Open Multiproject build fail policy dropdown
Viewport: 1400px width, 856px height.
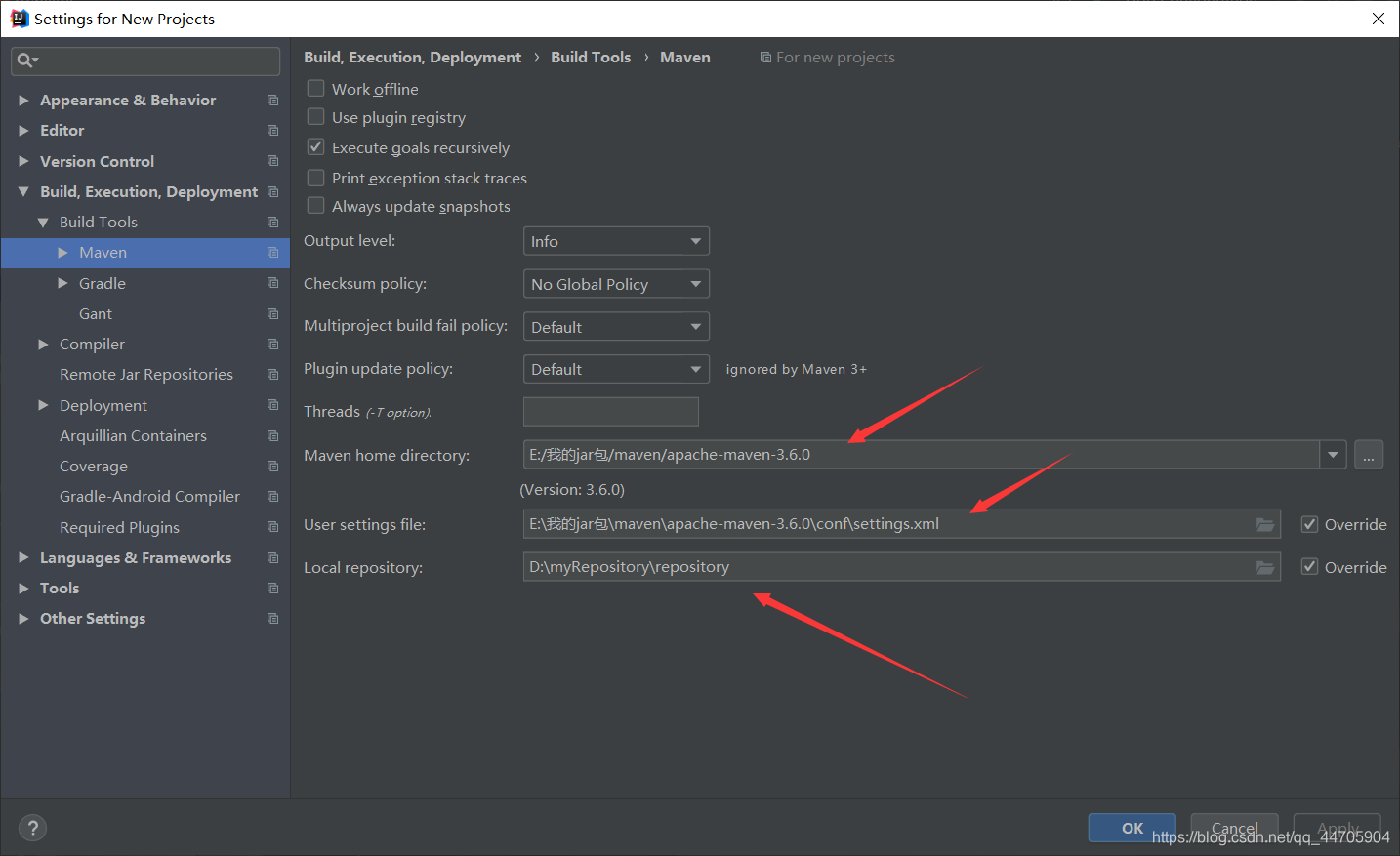point(616,327)
